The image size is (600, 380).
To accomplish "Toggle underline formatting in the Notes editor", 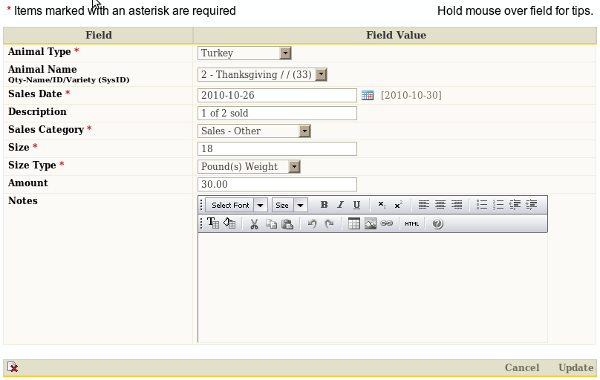I will click(356, 205).
